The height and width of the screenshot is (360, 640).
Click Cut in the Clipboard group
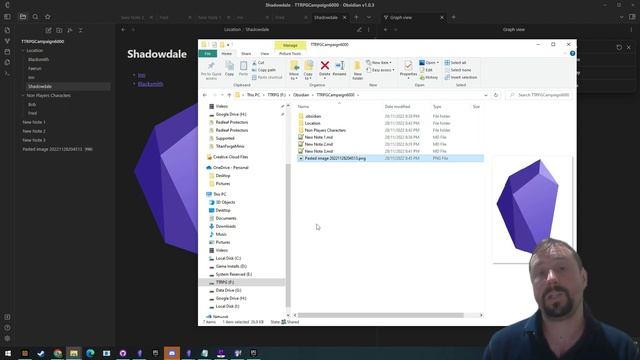(258, 62)
